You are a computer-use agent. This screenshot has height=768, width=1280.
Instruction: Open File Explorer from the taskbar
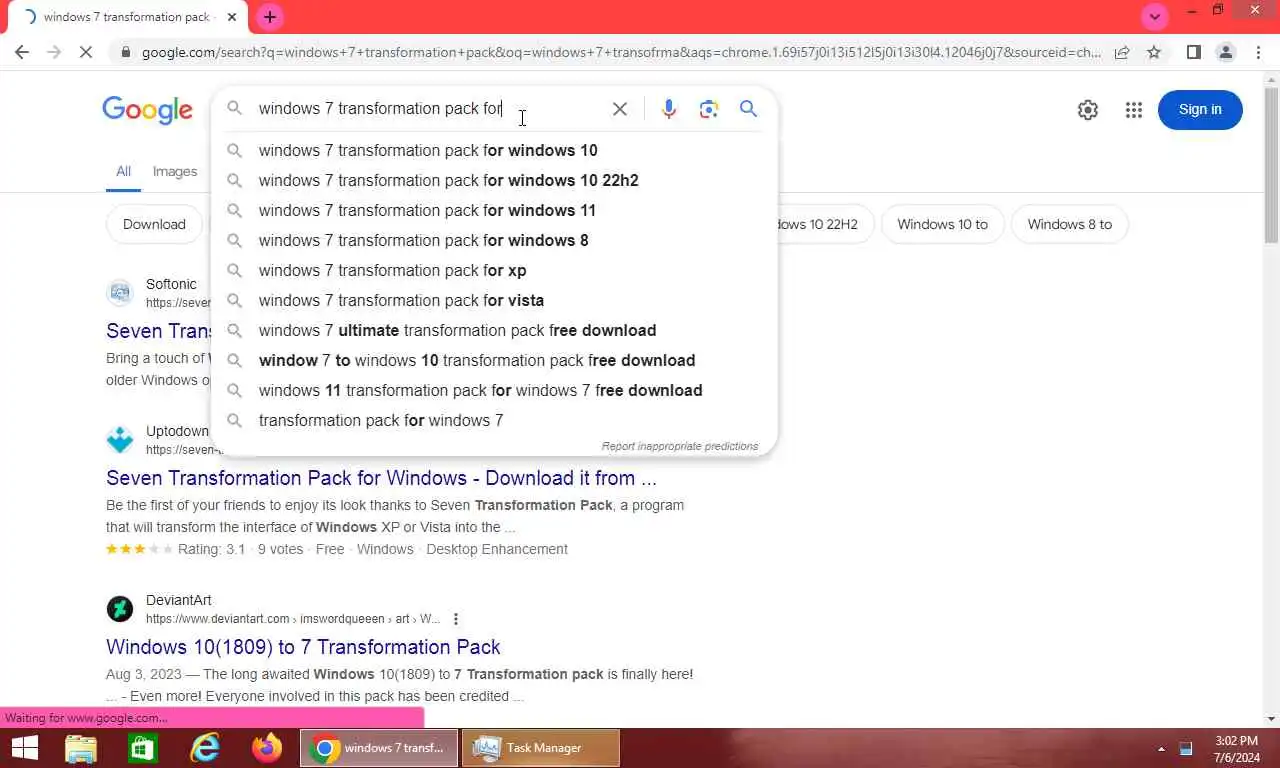[x=81, y=748]
